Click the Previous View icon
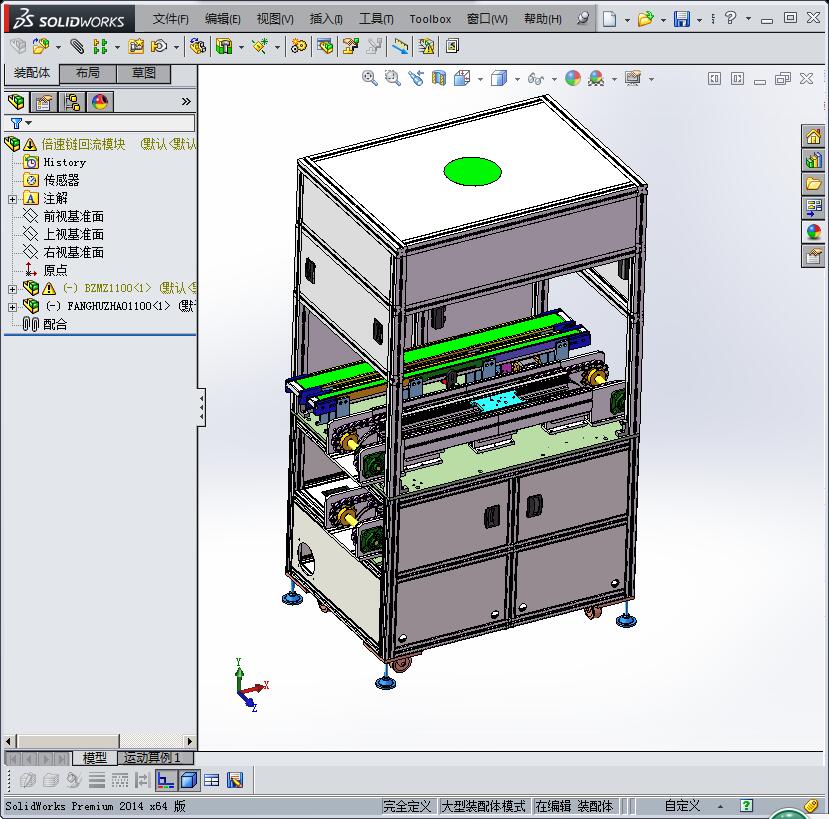829x819 pixels. click(x=416, y=78)
